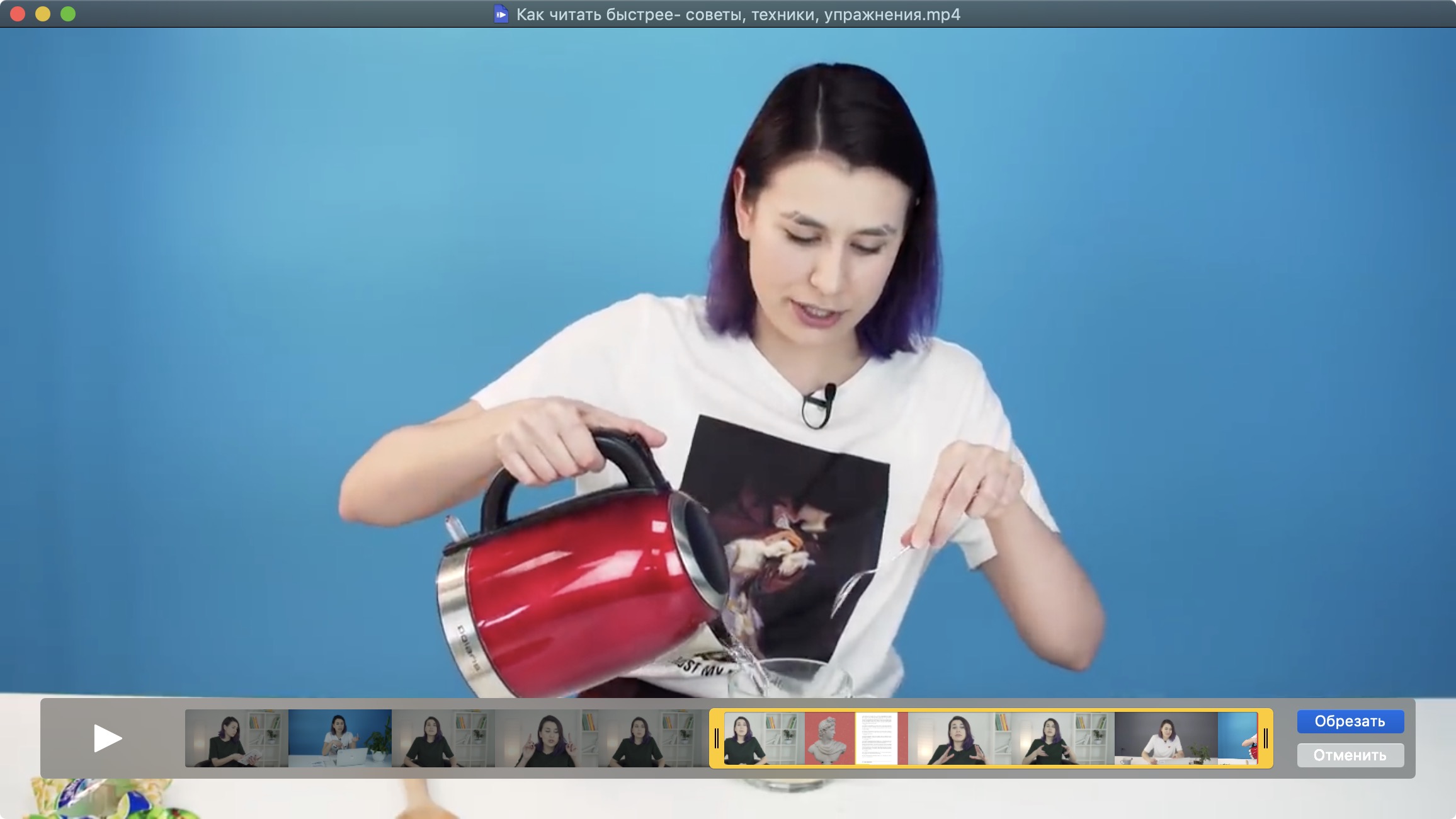Click the Обрезать trim button

pos(1350,721)
